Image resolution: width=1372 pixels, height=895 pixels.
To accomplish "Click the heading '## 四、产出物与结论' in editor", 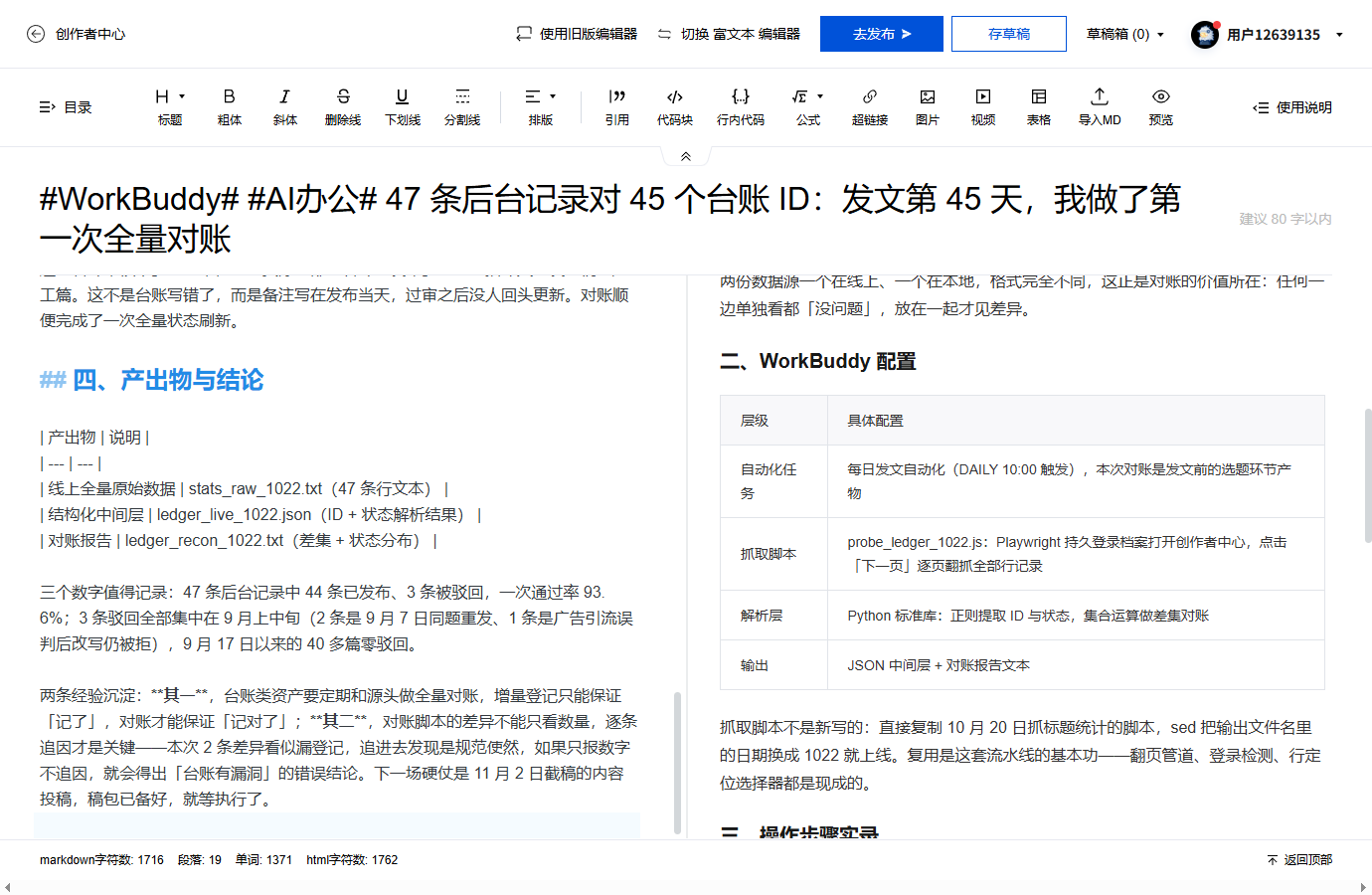I will (151, 380).
